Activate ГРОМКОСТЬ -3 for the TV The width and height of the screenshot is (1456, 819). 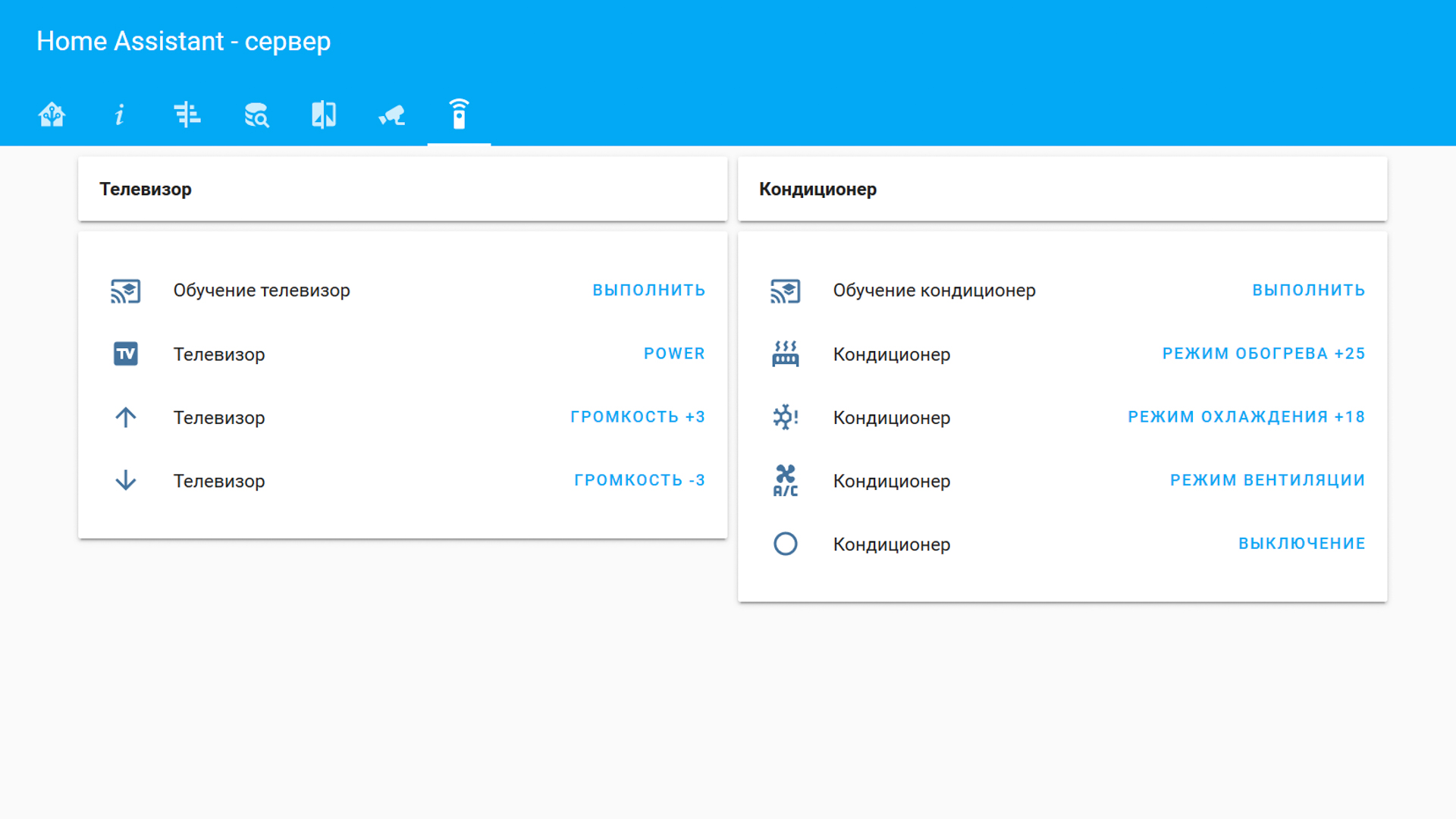[639, 481]
